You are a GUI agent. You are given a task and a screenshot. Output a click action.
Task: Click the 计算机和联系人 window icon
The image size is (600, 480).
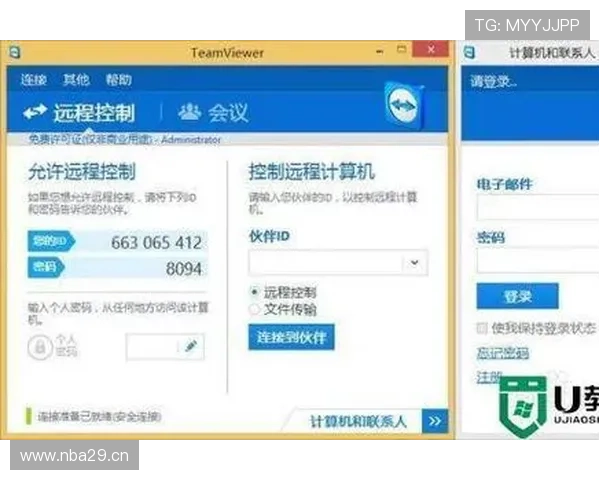coord(469,52)
